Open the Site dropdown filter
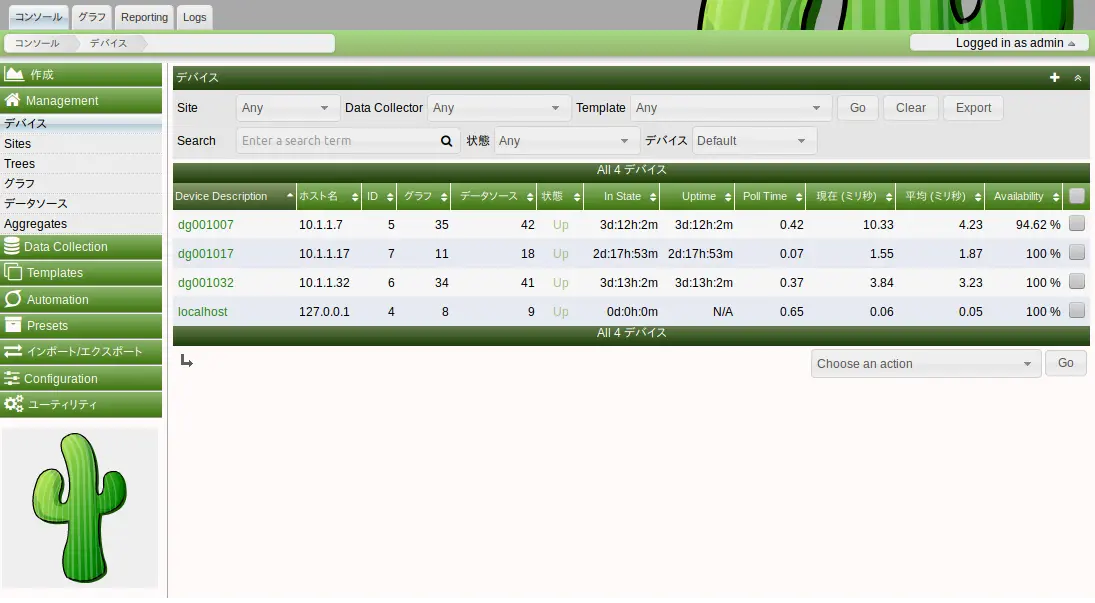The height and width of the screenshot is (603, 1095). (x=286, y=108)
